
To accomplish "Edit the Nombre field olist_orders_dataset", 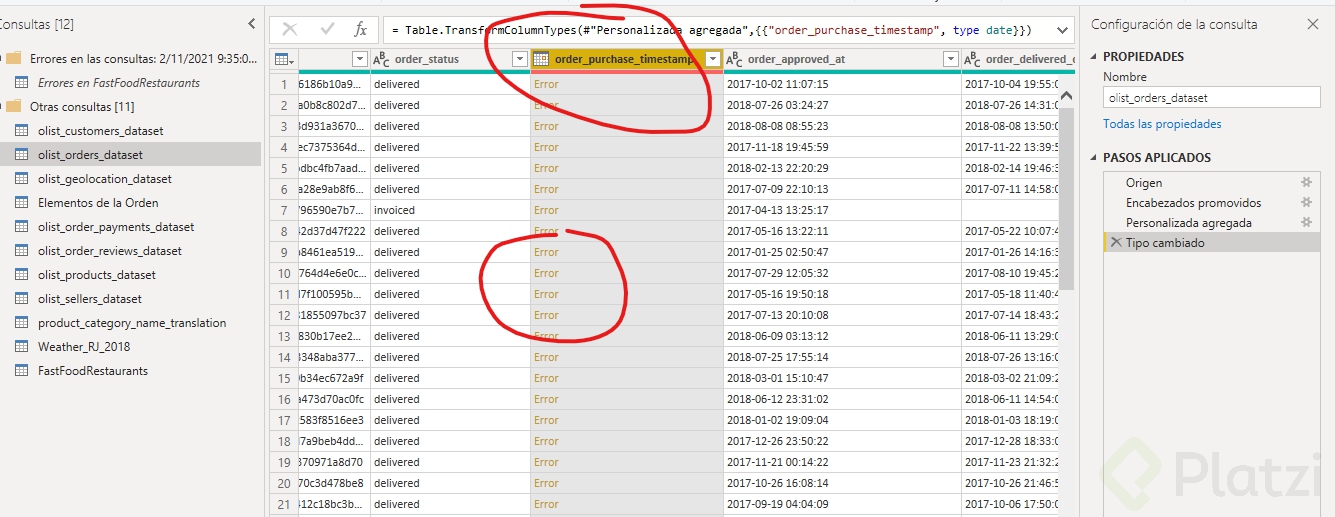I will 1211,98.
